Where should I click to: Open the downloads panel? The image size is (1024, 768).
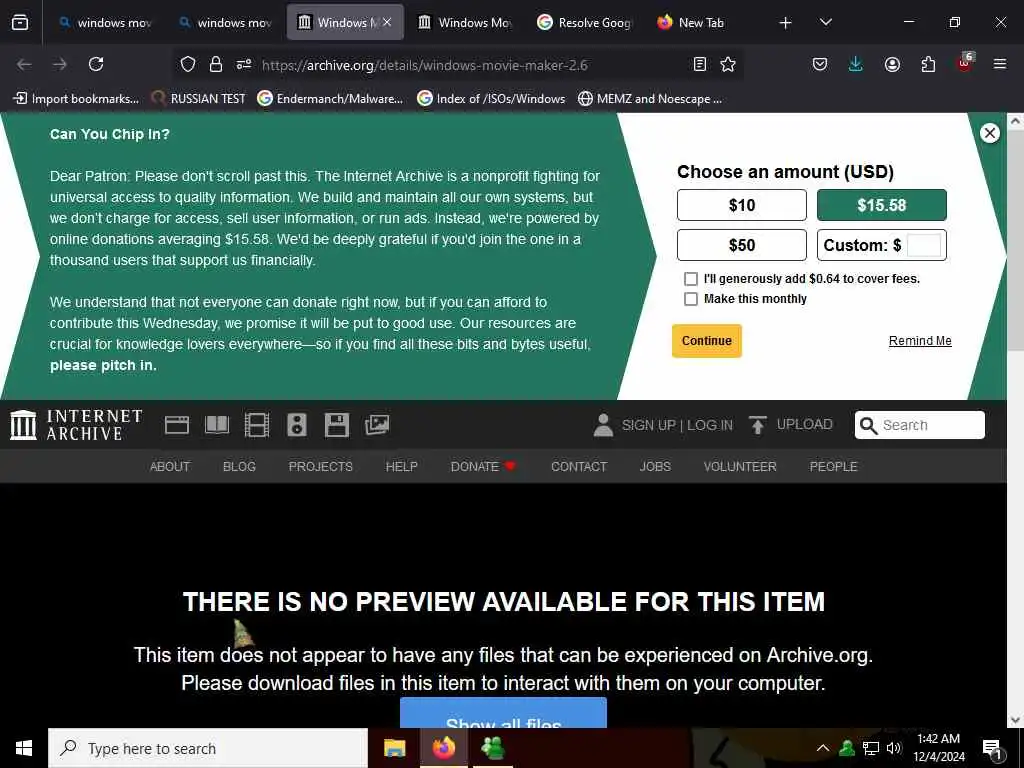[856, 64]
